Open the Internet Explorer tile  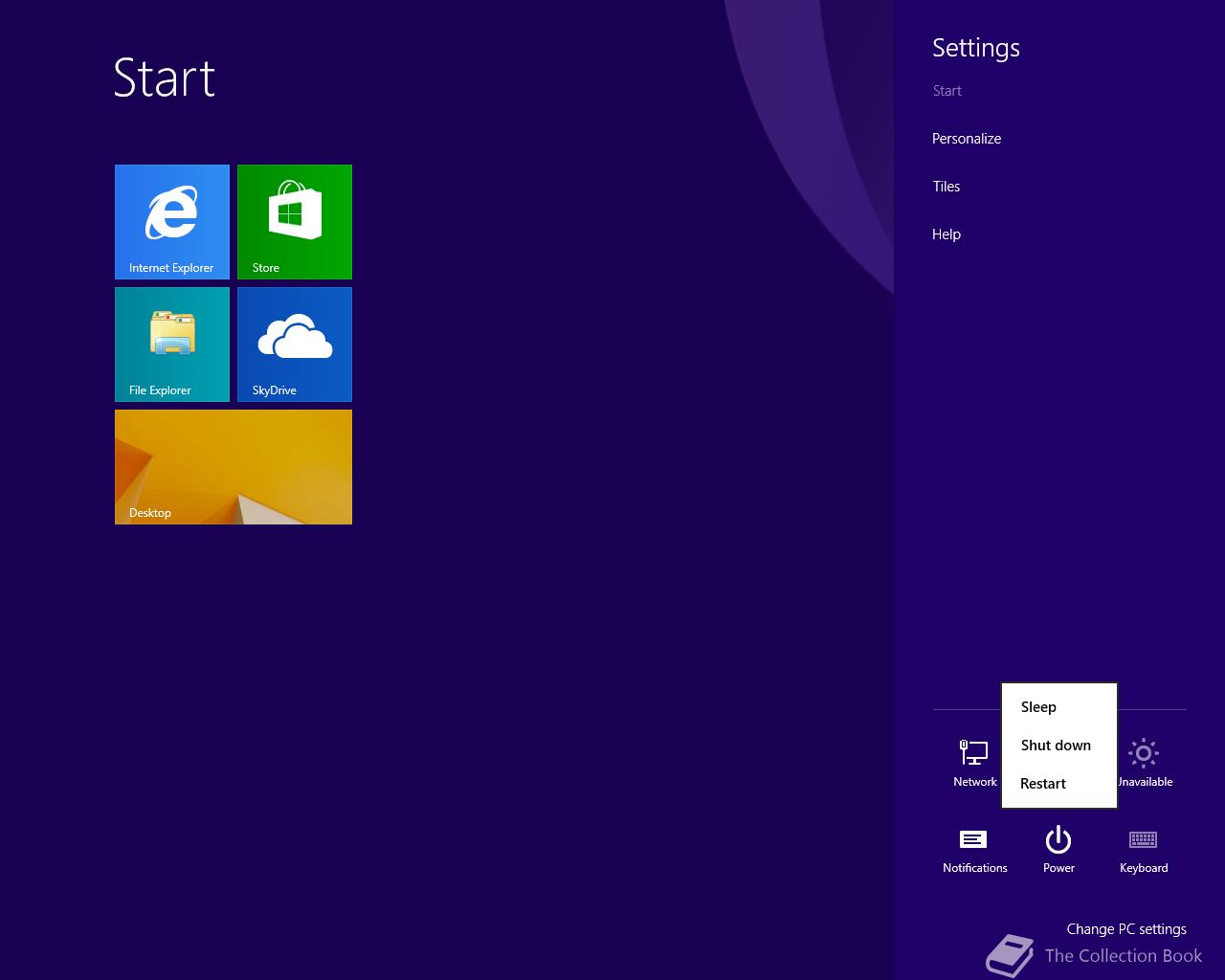(x=172, y=222)
